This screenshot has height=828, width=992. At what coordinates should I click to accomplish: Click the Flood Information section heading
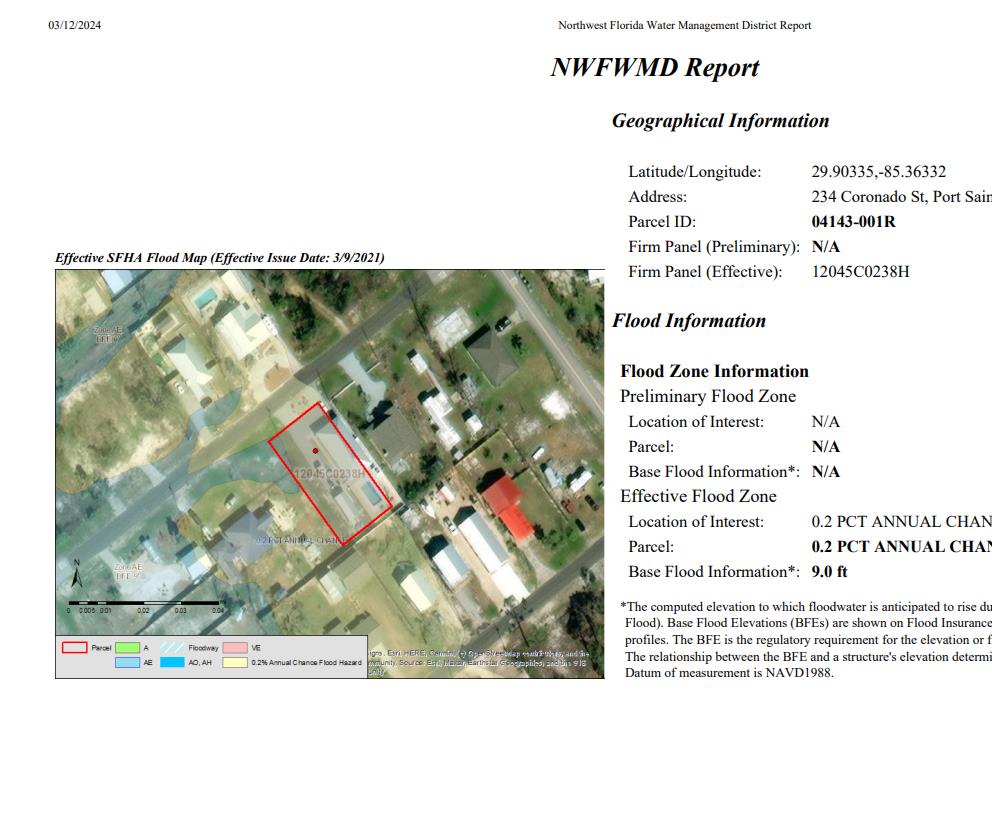pyautogui.click(x=689, y=321)
